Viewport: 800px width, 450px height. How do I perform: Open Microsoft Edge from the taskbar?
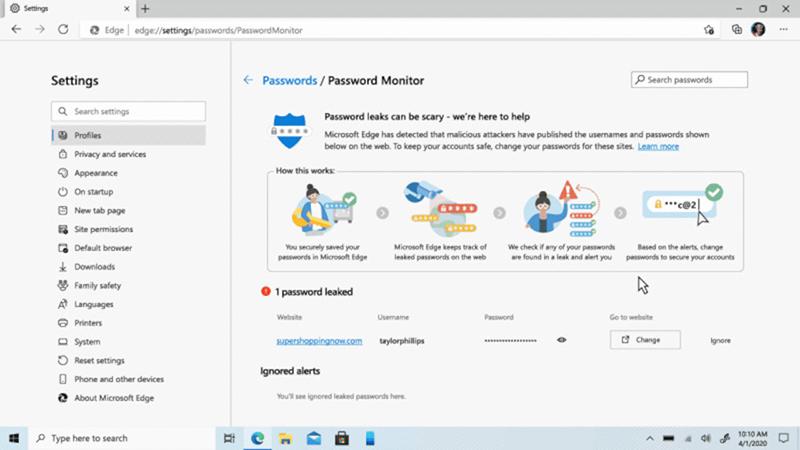tap(257, 438)
